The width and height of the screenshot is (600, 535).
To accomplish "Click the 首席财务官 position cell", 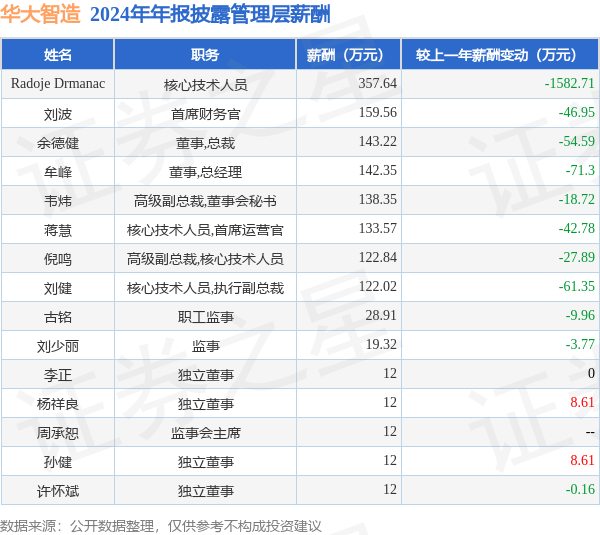I will tap(205, 114).
